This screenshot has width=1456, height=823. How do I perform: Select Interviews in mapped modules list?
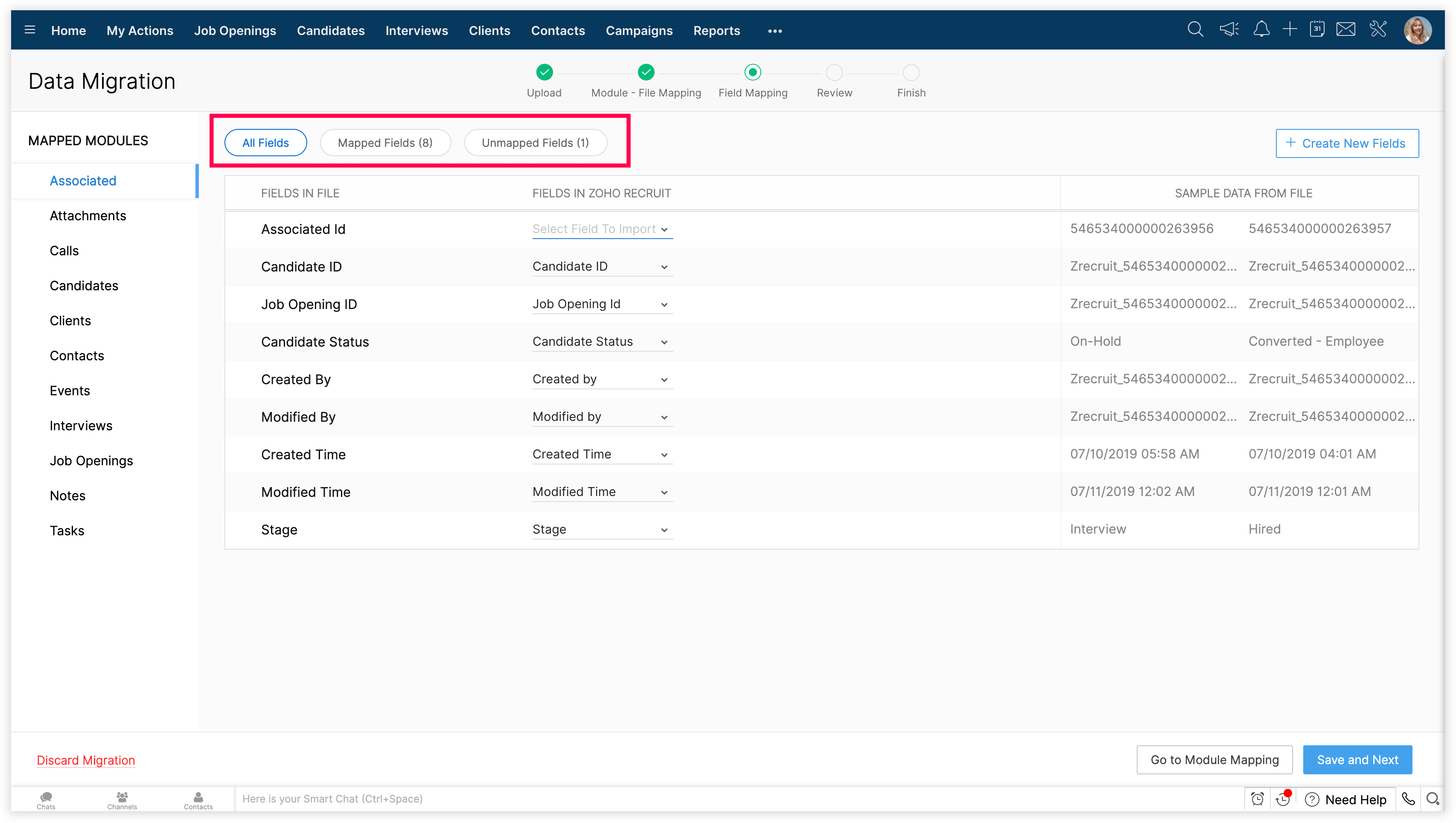[x=81, y=426]
